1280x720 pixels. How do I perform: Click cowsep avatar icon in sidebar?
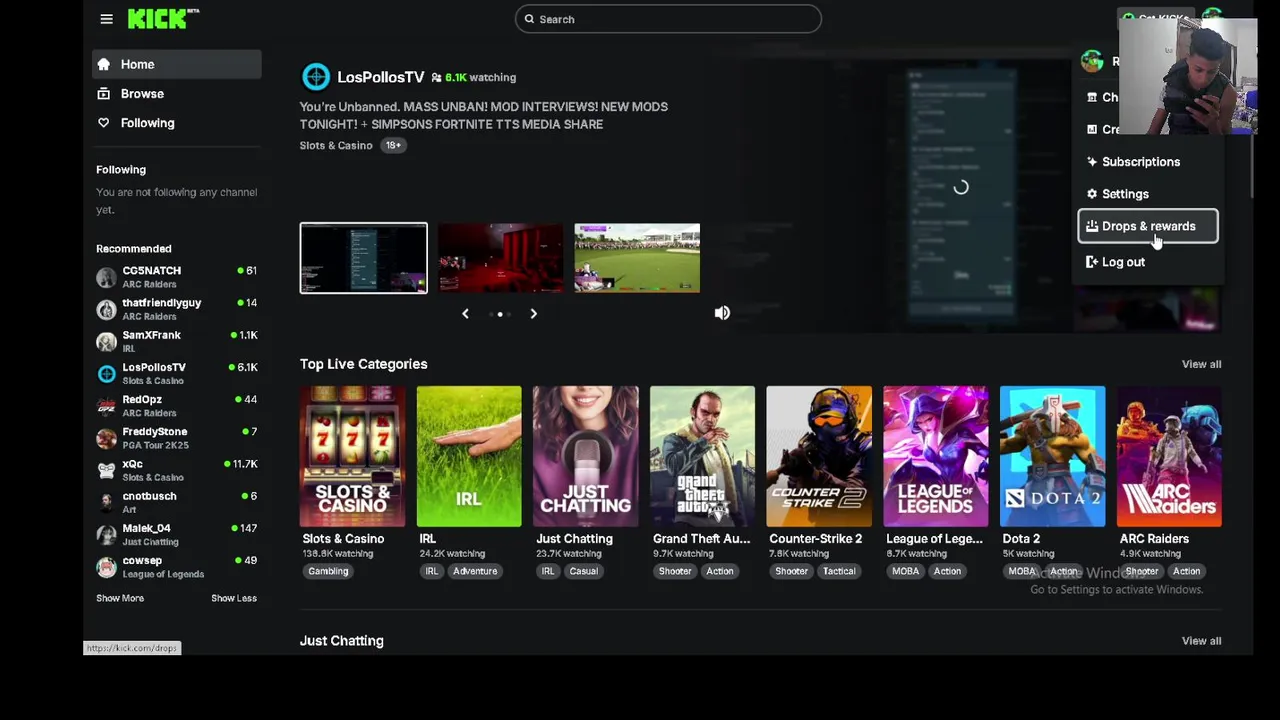click(x=106, y=567)
